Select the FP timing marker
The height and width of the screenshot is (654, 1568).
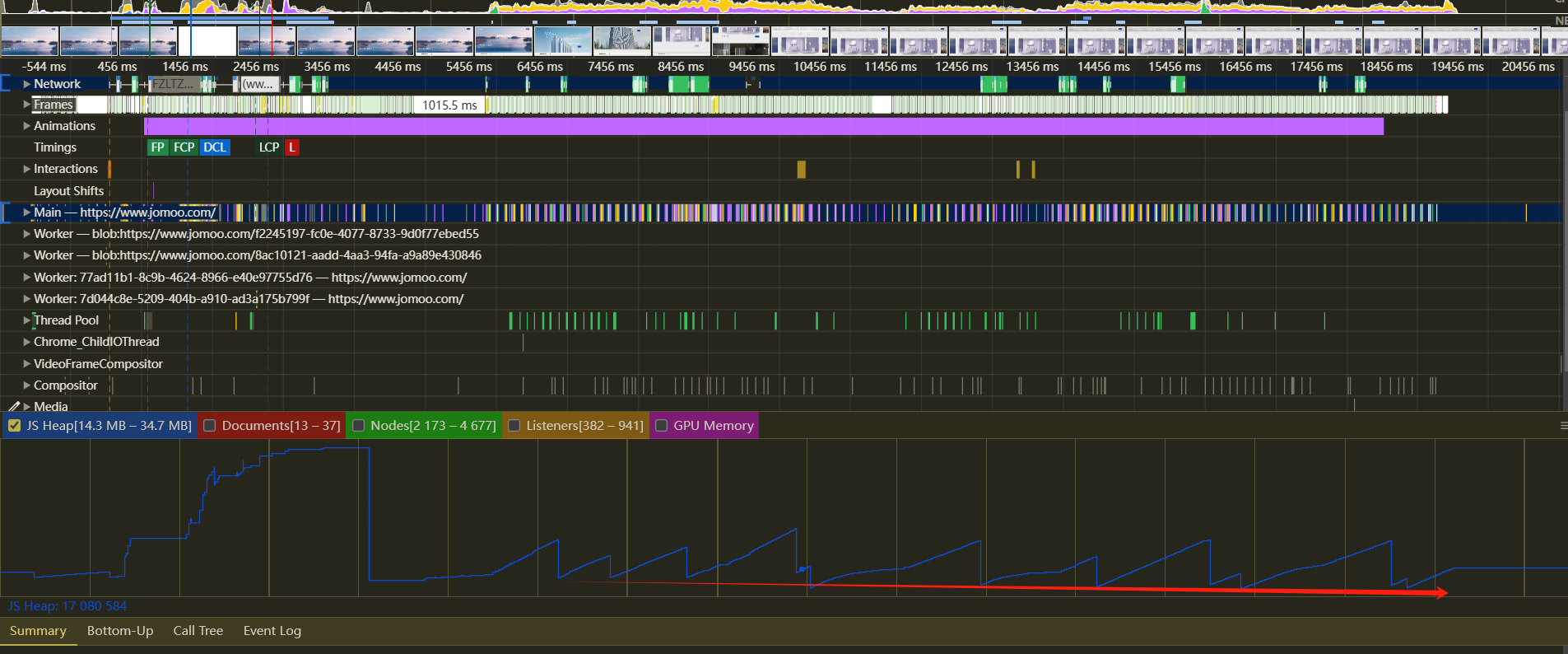[158, 147]
